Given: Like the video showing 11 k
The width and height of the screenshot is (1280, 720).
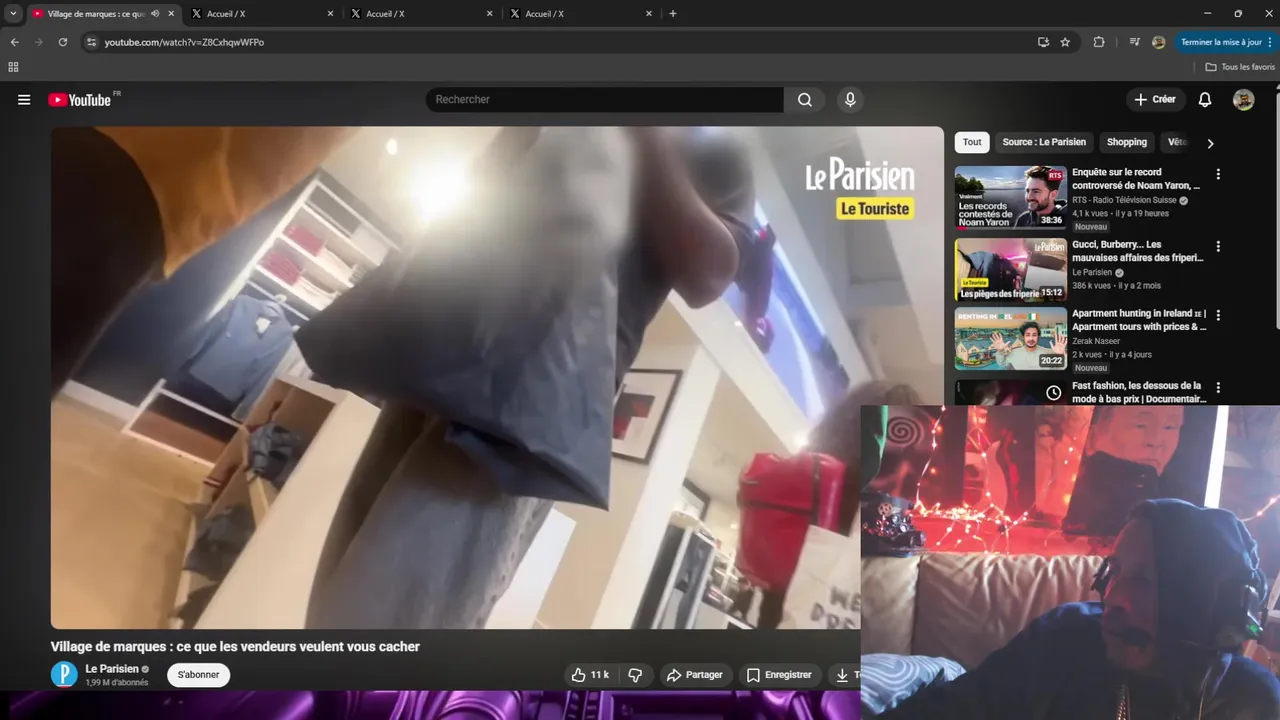Looking at the screenshot, I should [590, 675].
